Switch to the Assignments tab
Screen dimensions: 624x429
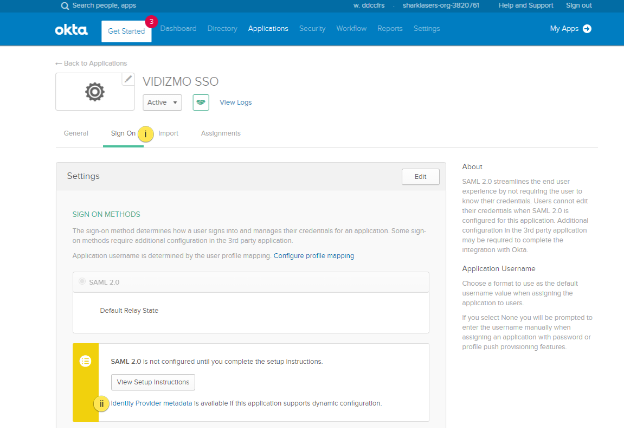[x=221, y=133]
